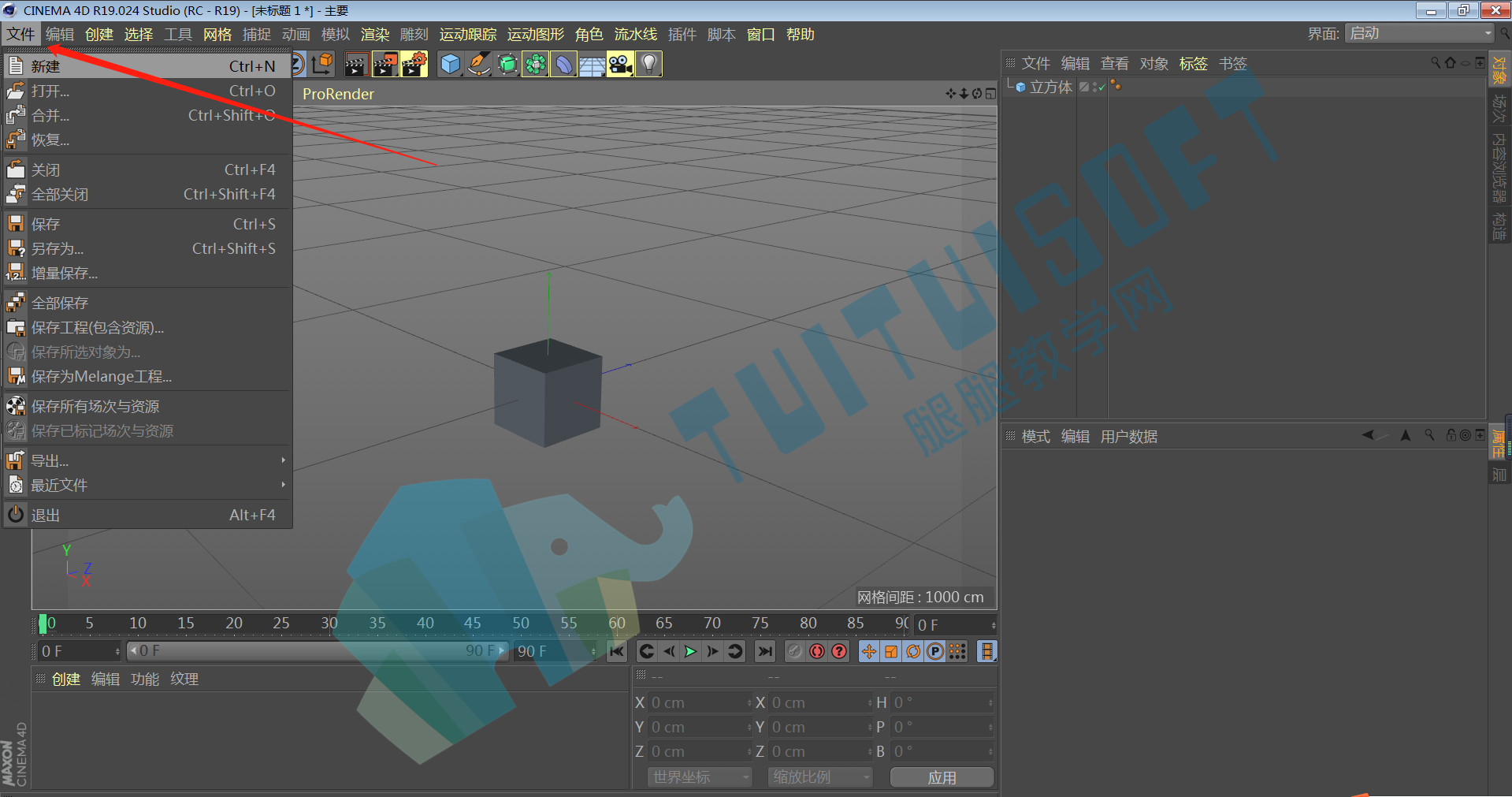The width and height of the screenshot is (1512, 797).
Task: Click the MoGraph Array cloner icon
Action: (535, 64)
